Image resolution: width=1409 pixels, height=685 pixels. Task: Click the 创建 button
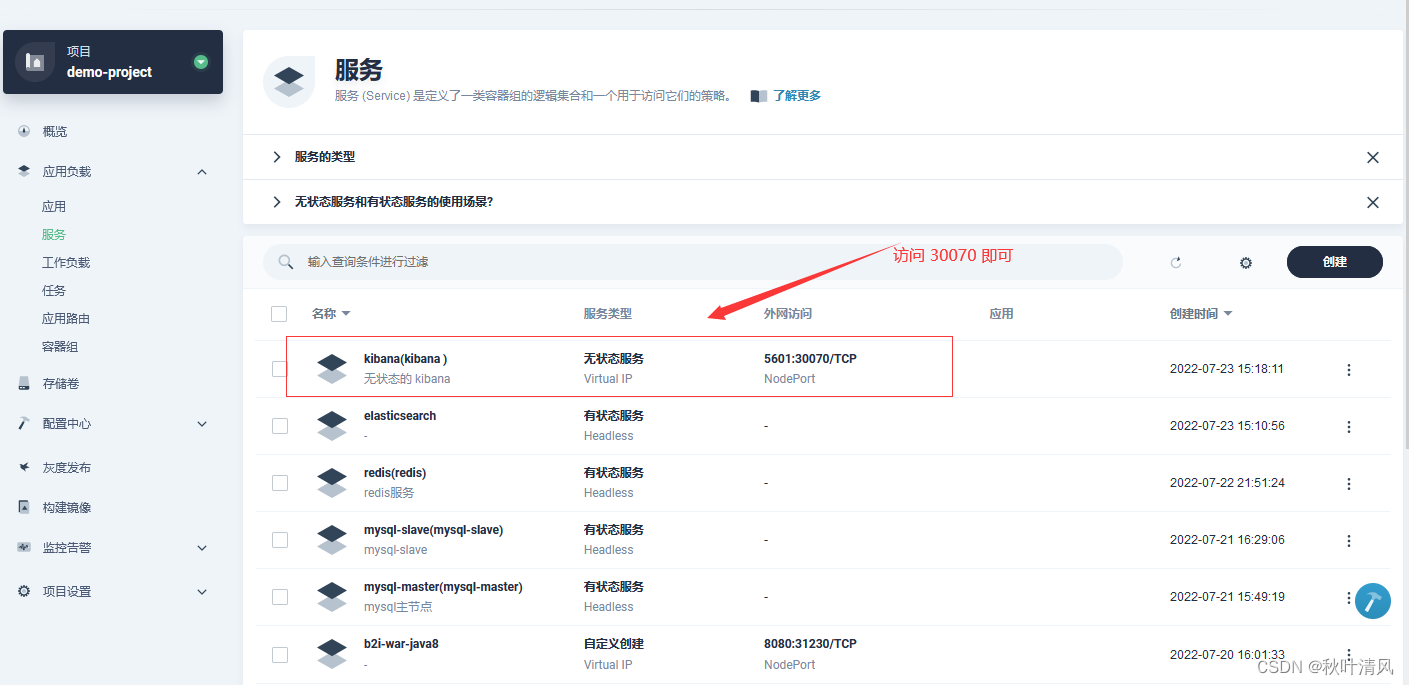[x=1334, y=262]
